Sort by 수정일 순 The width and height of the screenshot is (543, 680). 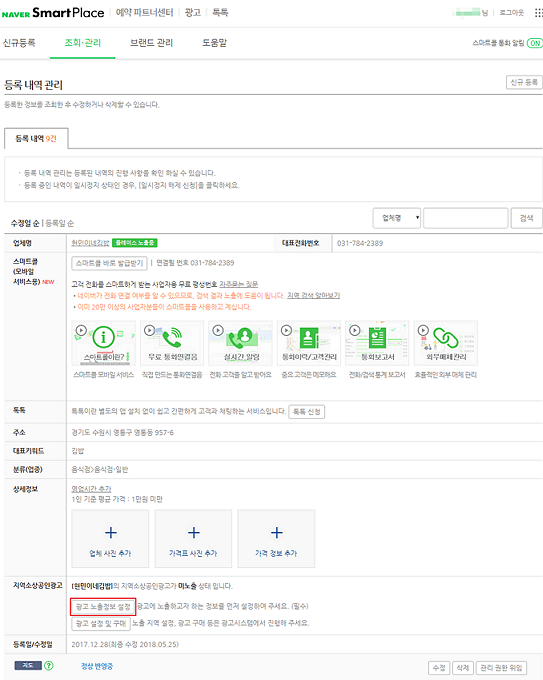coord(25,223)
